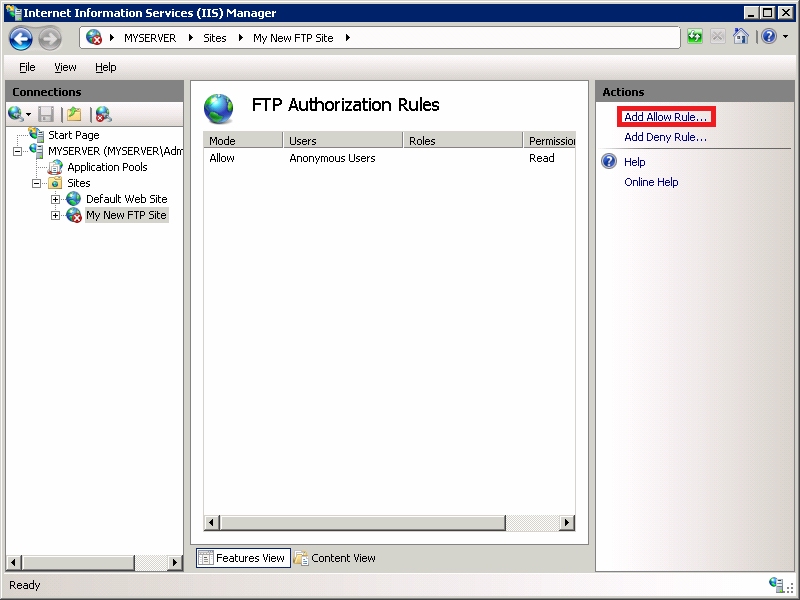Screen dimensions: 800x600
Task: Sort rules by the Mode column header
Action: 243,140
